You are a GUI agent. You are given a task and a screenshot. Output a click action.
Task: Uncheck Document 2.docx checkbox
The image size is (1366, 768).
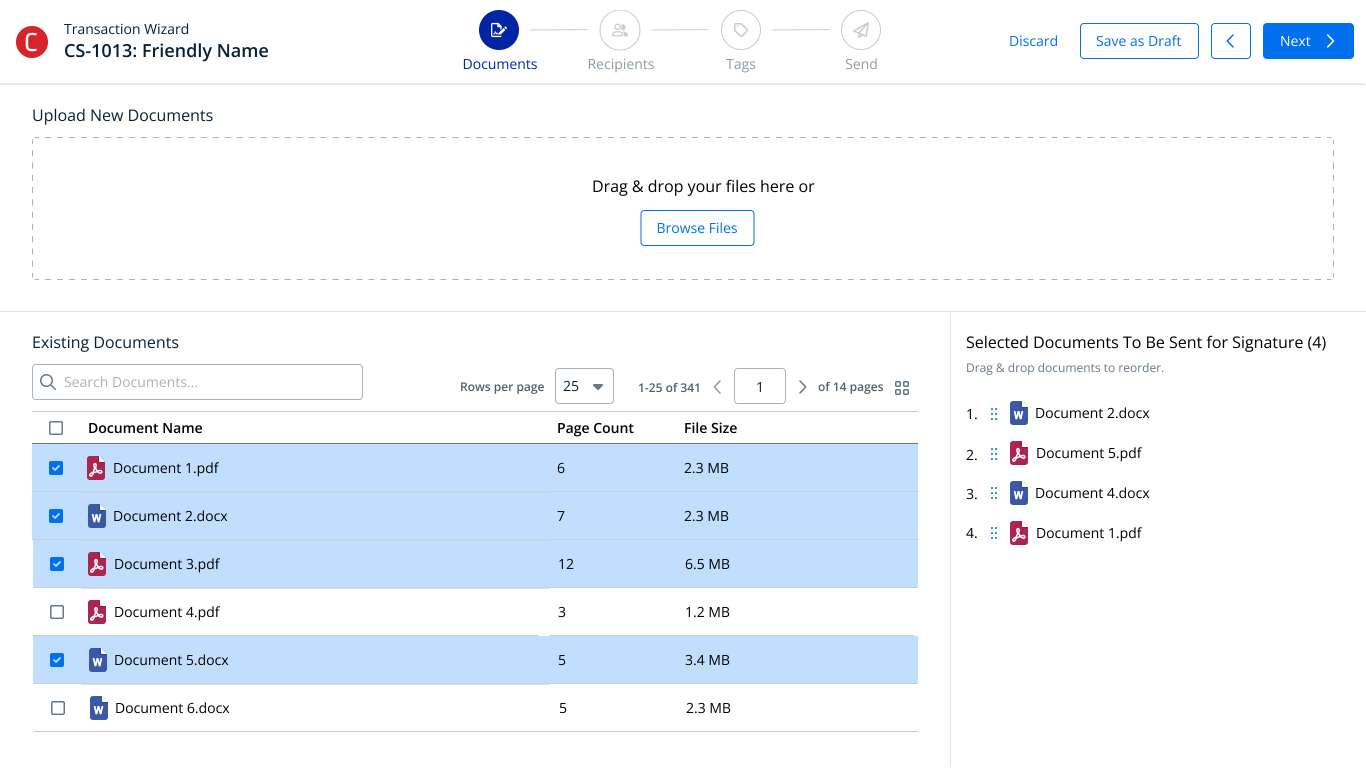point(56,516)
